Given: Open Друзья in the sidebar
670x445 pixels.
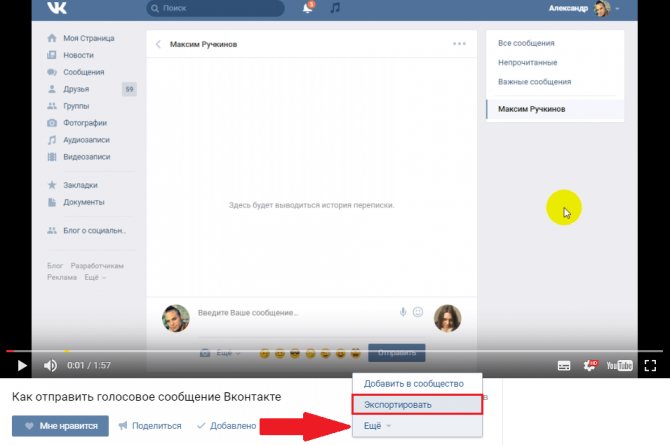Looking at the screenshot, I should (x=76, y=89).
